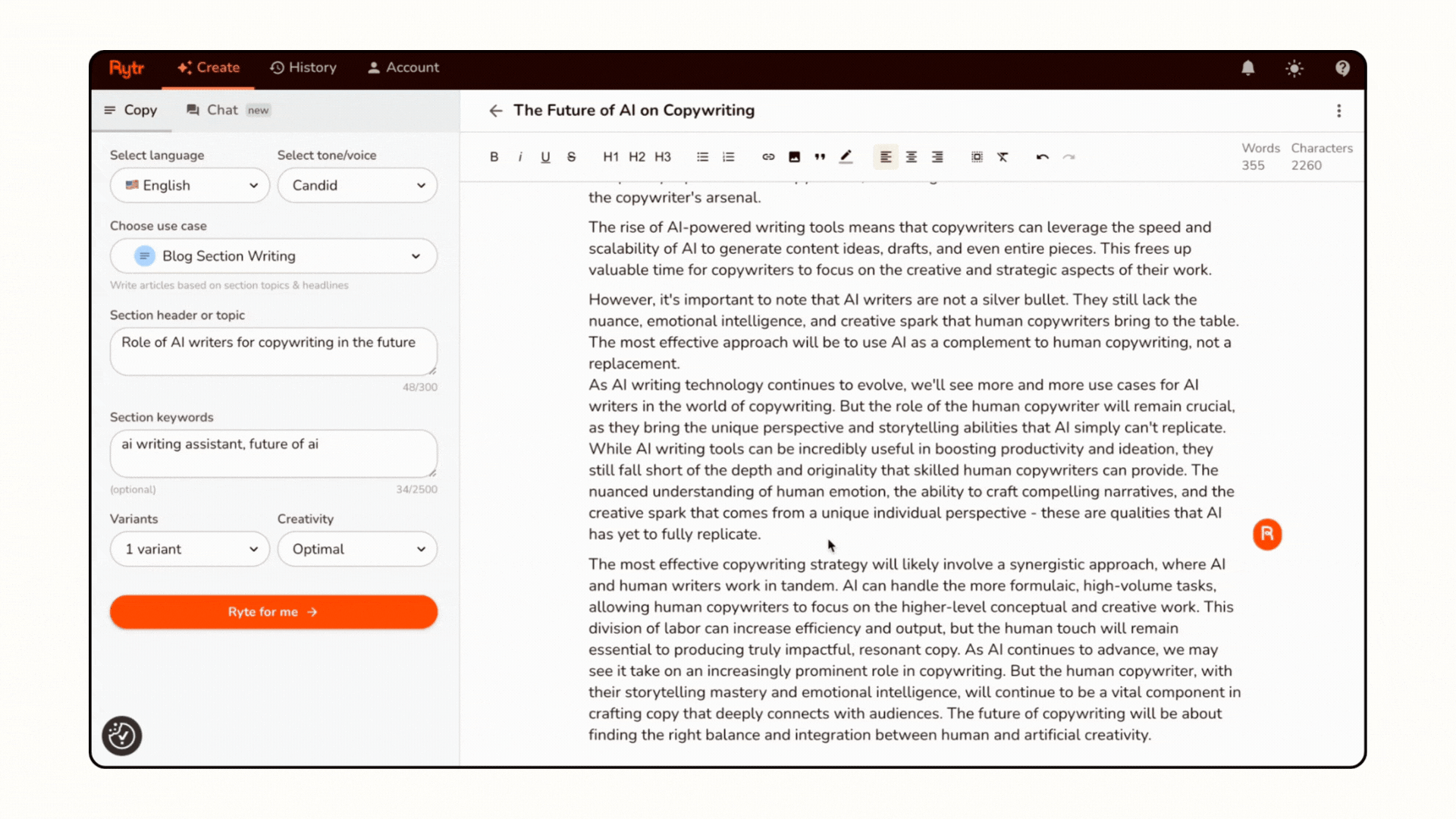
Task: Insert a hyperlink using the link icon
Action: coord(768,157)
